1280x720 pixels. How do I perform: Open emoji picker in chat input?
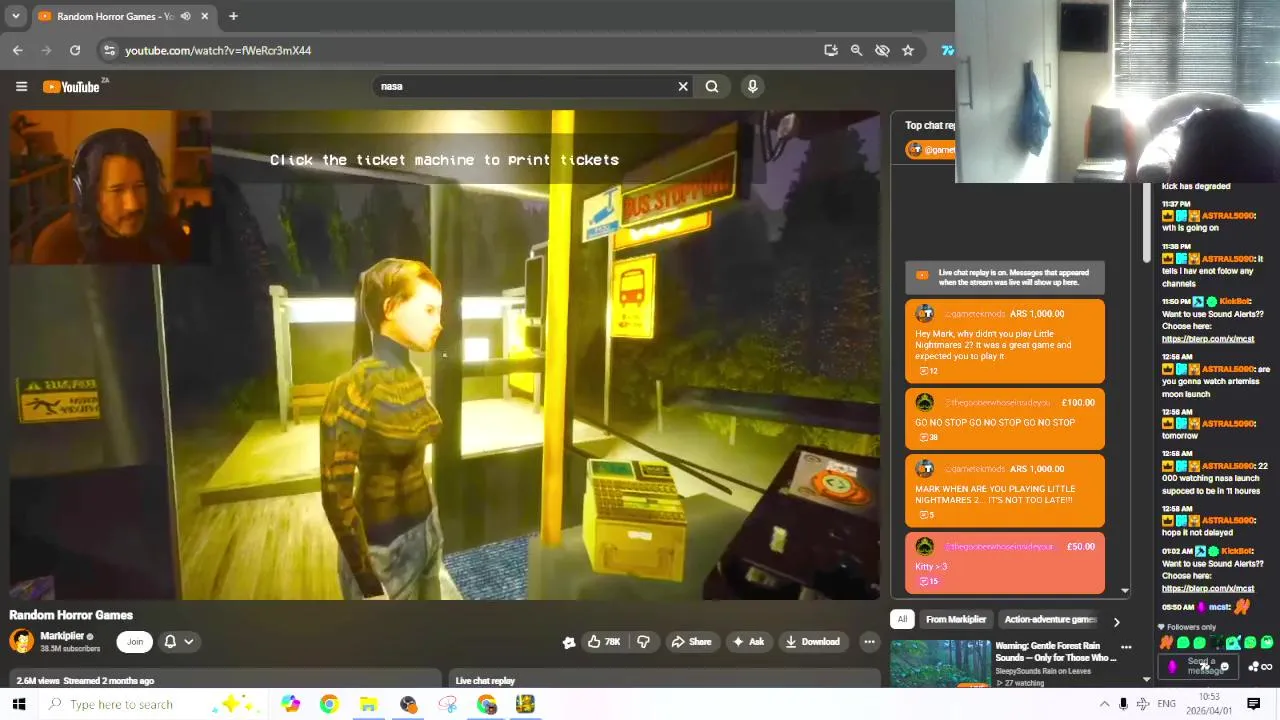coord(1225,667)
